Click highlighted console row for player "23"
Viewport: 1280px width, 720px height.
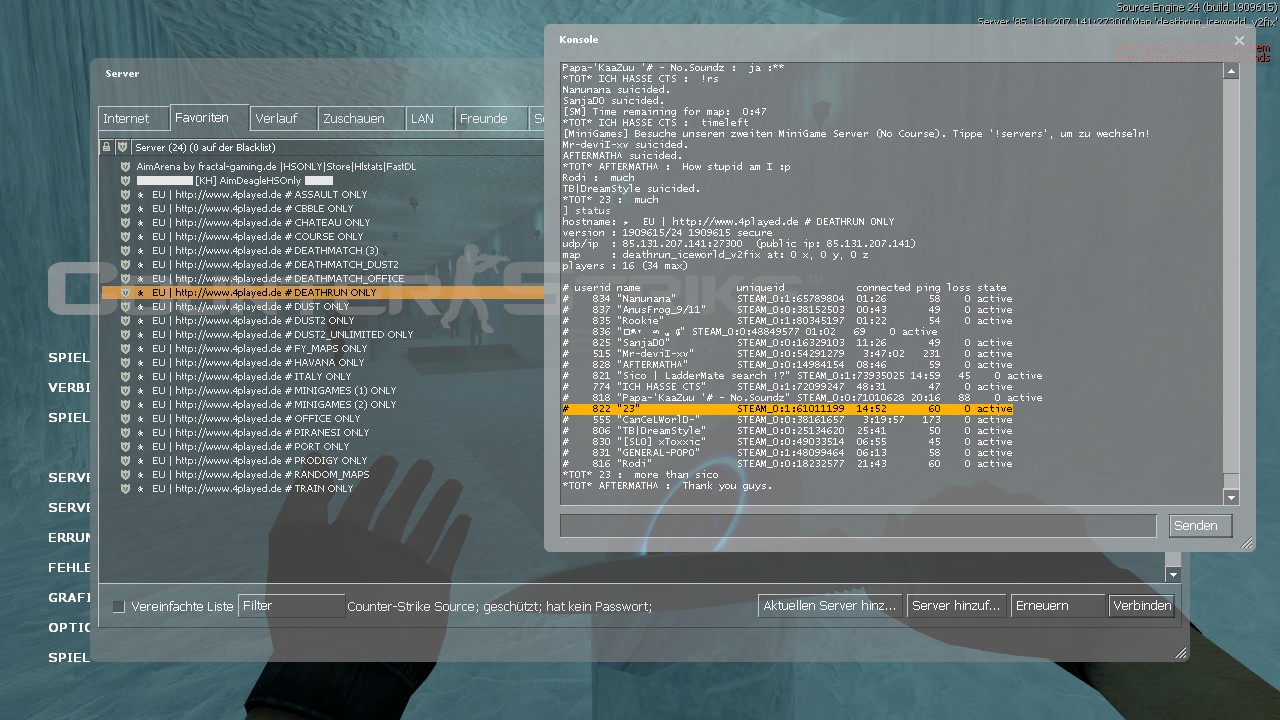tap(787, 409)
